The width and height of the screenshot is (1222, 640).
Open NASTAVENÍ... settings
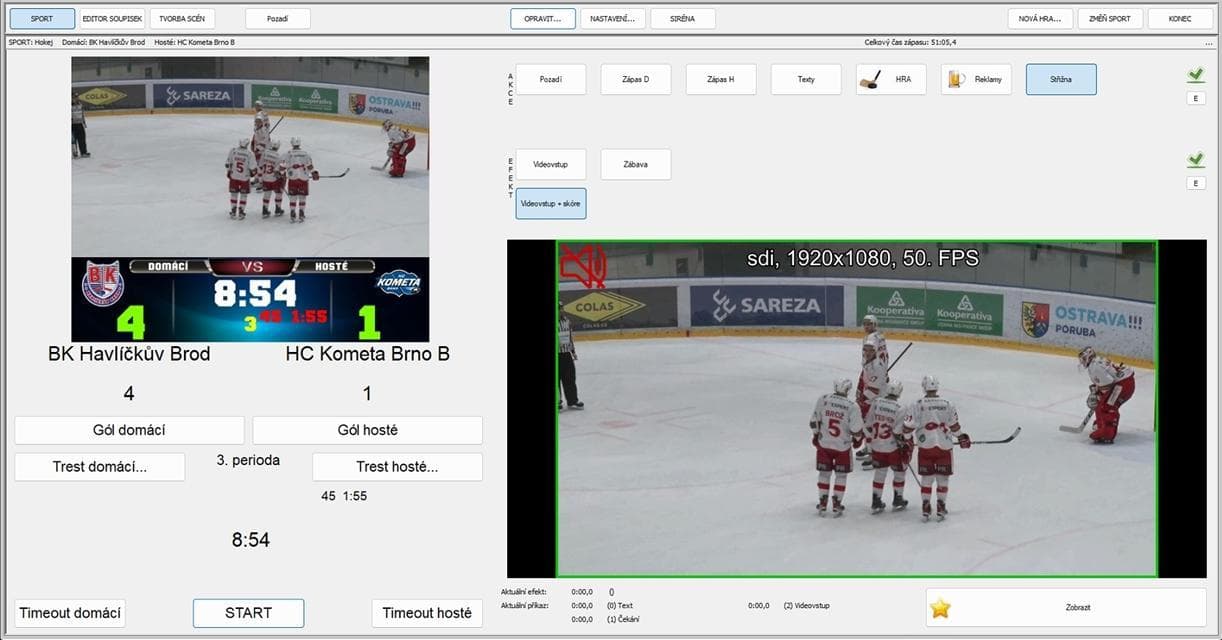pos(613,18)
